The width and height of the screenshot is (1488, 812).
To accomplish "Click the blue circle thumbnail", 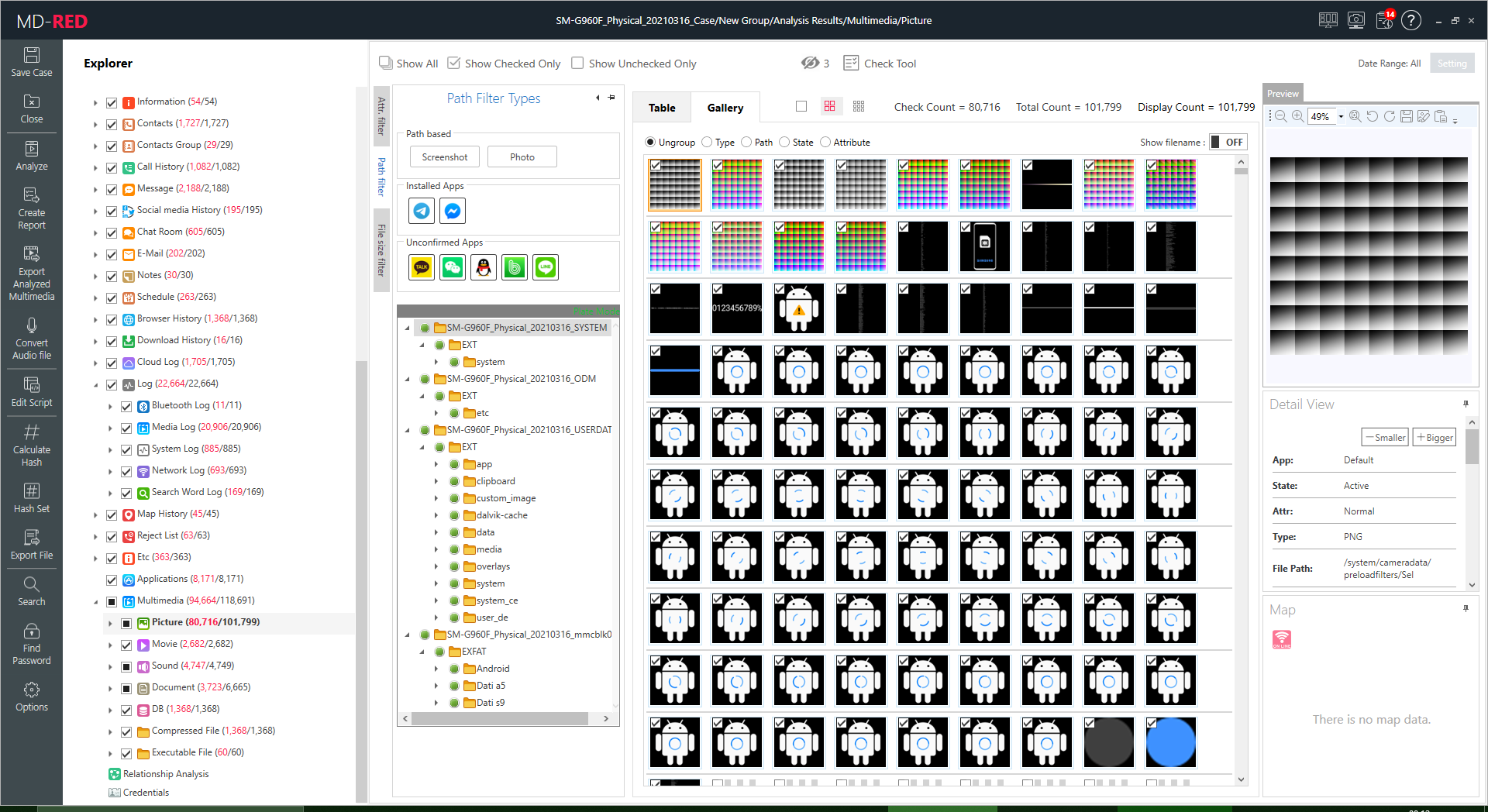I will pyautogui.click(x=1170, y=742).
